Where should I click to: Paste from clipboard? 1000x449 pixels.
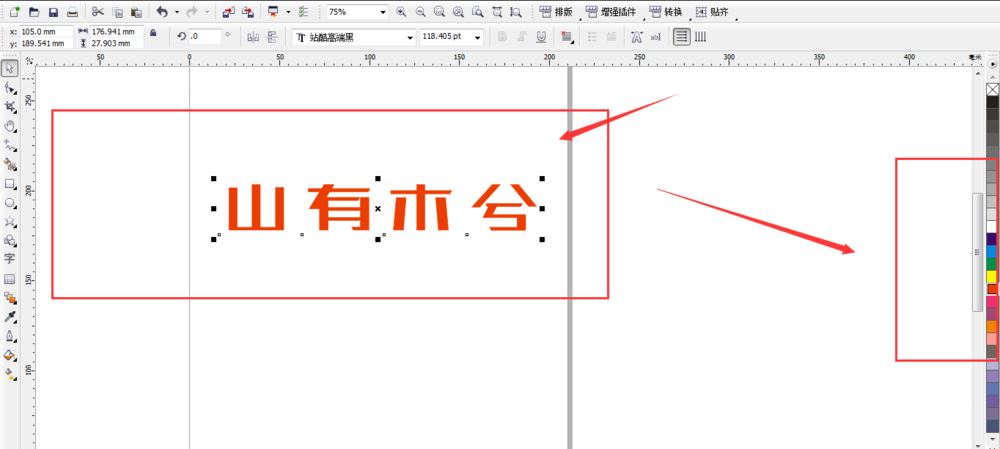click(x=136, y=11)
